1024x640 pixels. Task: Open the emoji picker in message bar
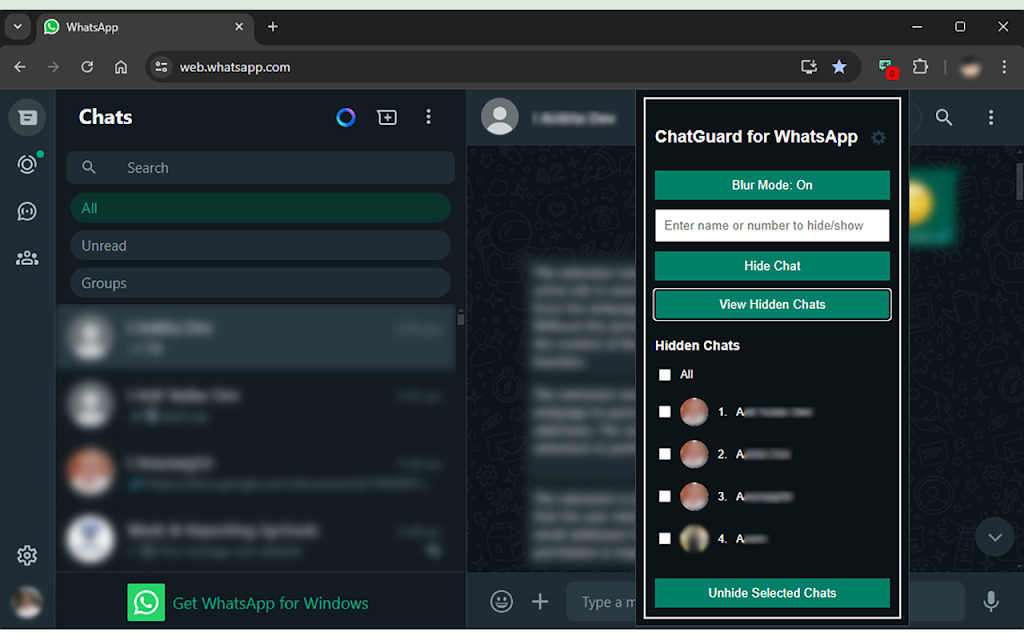pos(502,601)
